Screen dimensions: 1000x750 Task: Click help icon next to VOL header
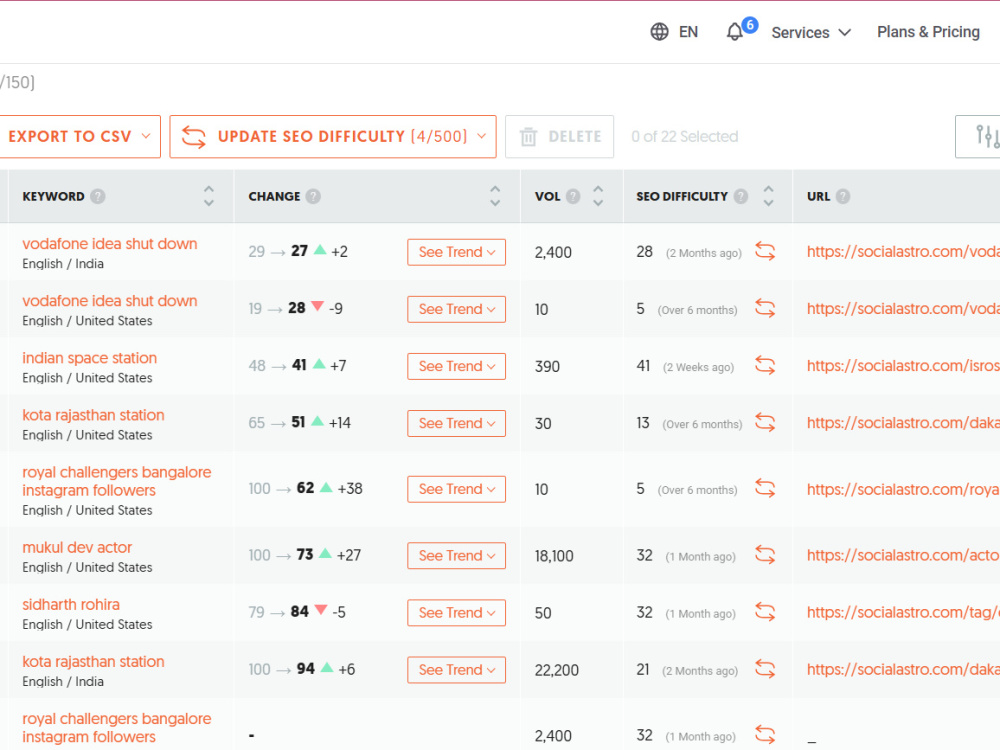(573, 196)
